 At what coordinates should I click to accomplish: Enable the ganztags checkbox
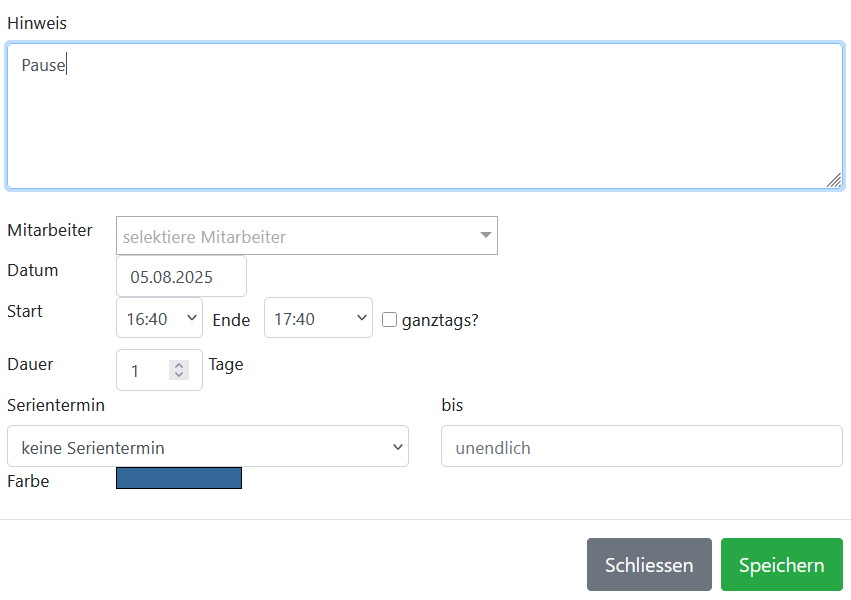[x=390, y=320]
